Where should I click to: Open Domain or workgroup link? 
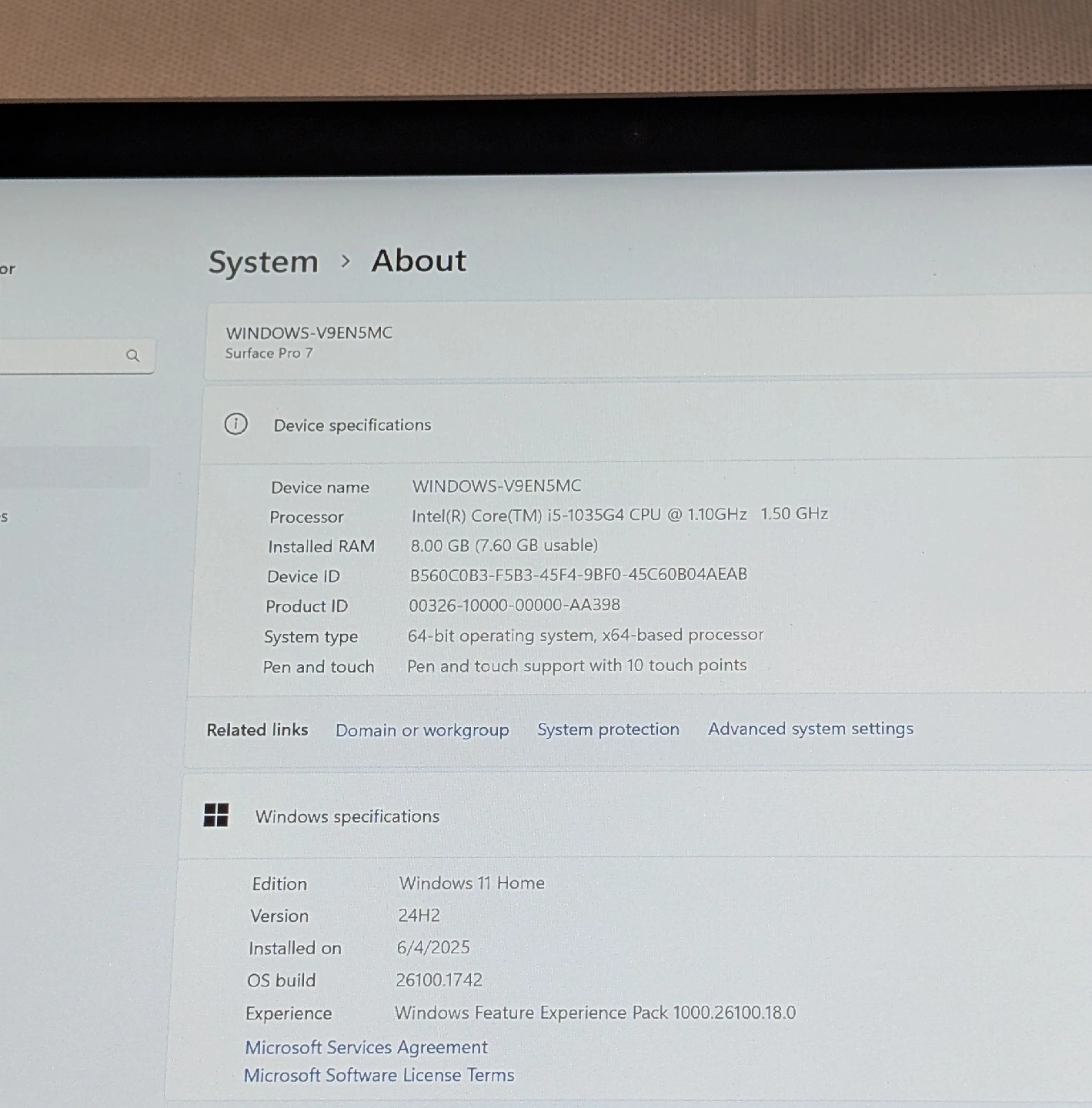(422, 730)
